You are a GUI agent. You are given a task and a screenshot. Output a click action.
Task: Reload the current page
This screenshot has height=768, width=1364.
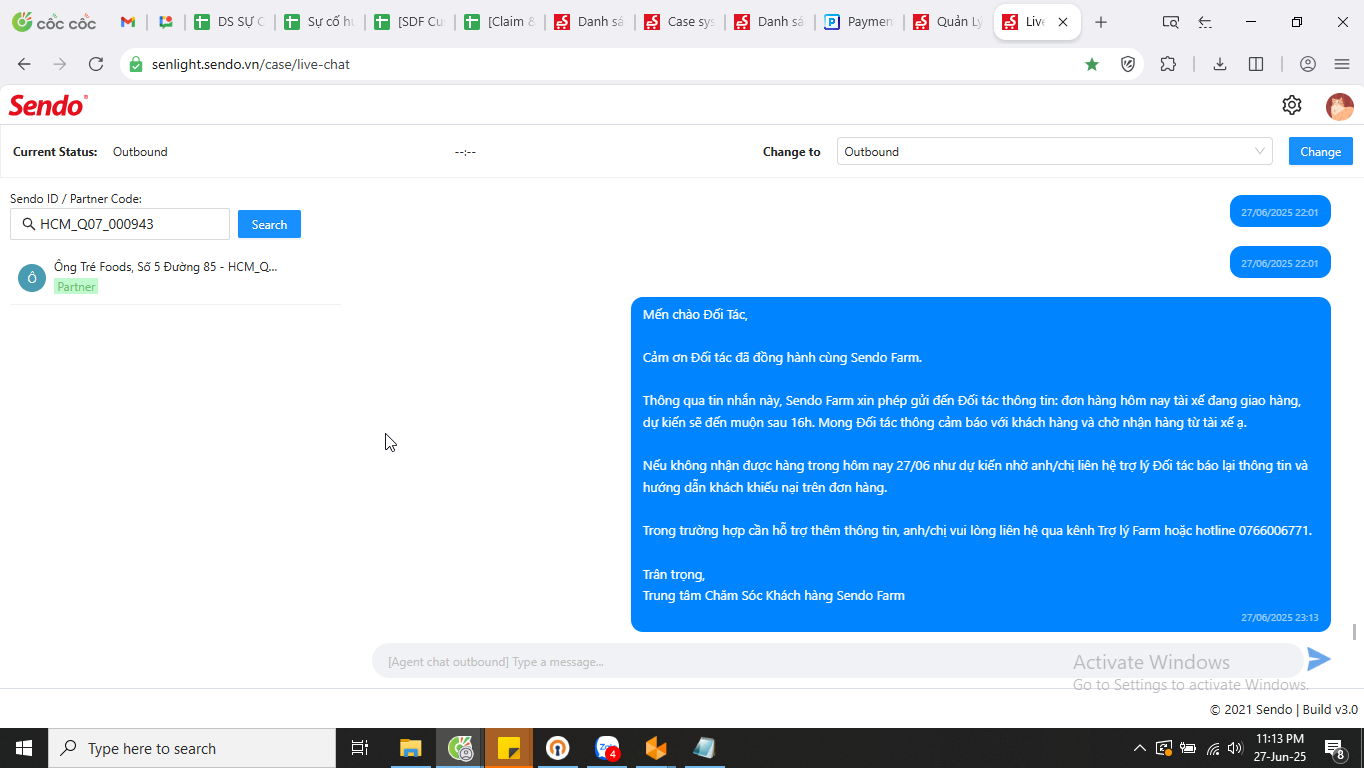[x=96, y=64]
